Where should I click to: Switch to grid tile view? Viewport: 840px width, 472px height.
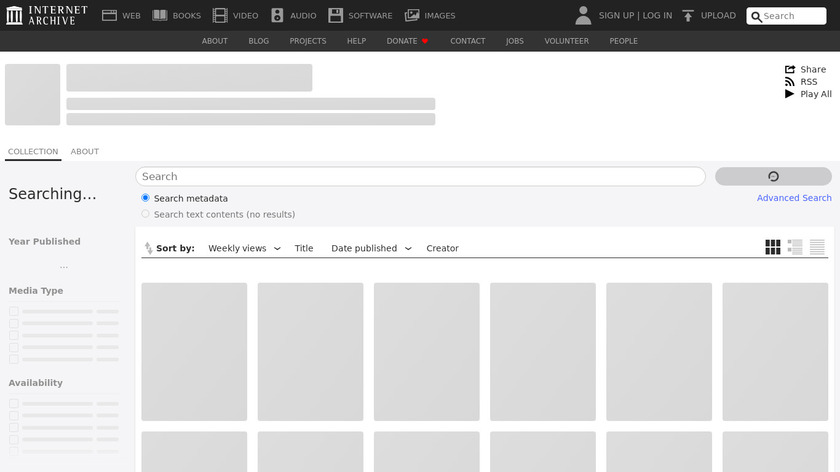(773, 247)
